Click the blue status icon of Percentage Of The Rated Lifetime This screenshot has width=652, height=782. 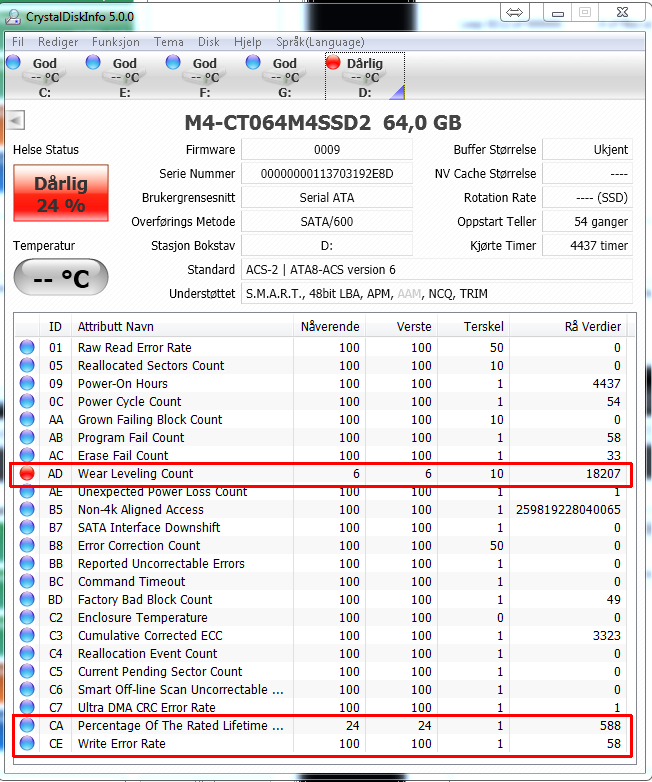(x=27, y=725)
